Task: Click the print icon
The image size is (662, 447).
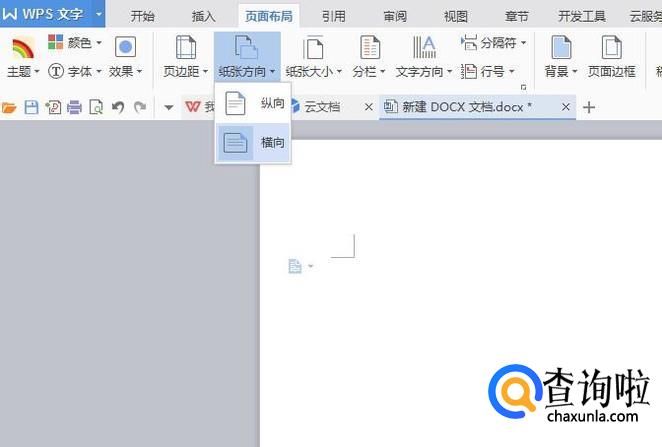Action: click(74, 108)
